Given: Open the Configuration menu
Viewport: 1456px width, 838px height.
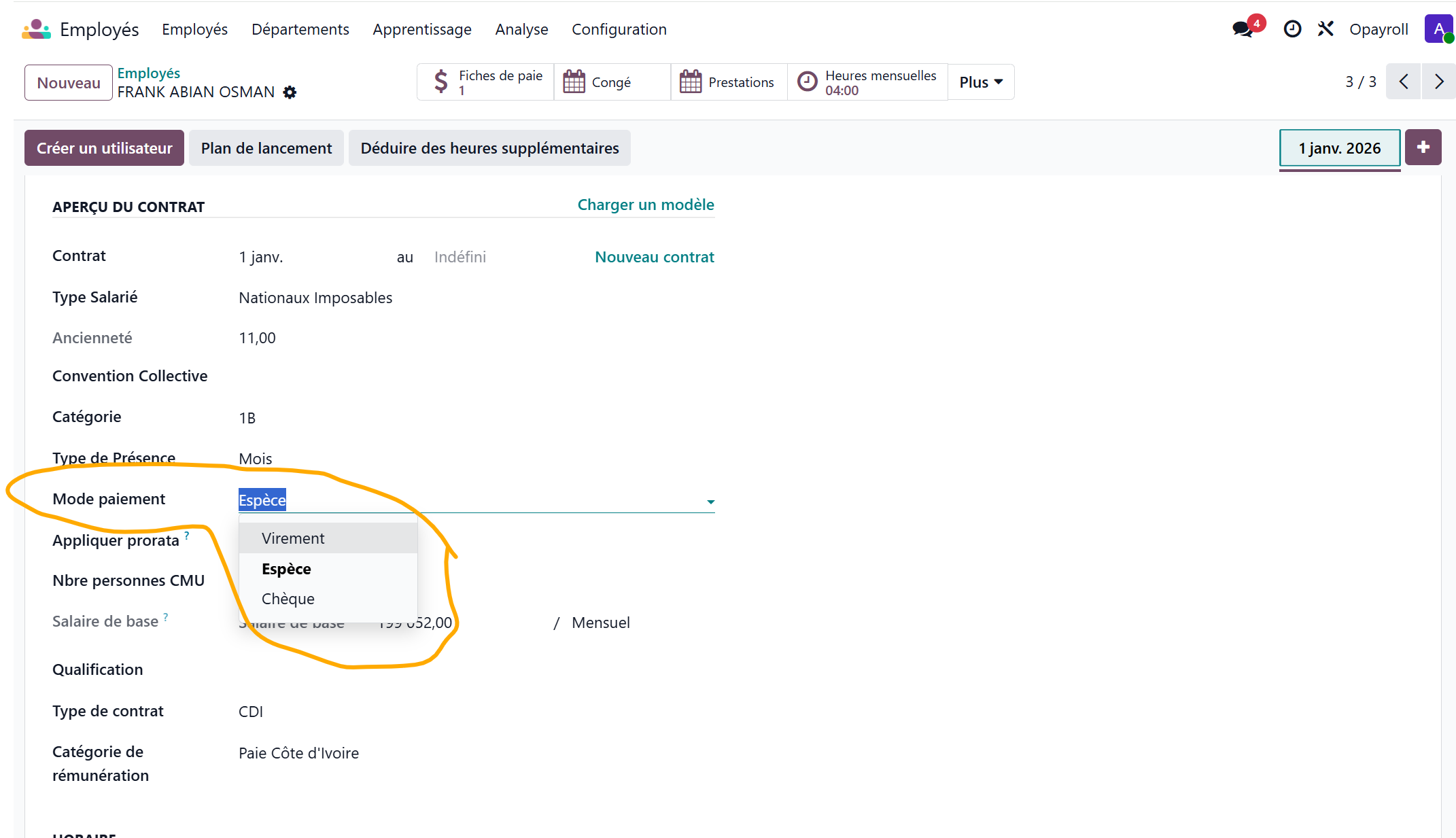Looking at the screenshot, I should click(619, 29).
